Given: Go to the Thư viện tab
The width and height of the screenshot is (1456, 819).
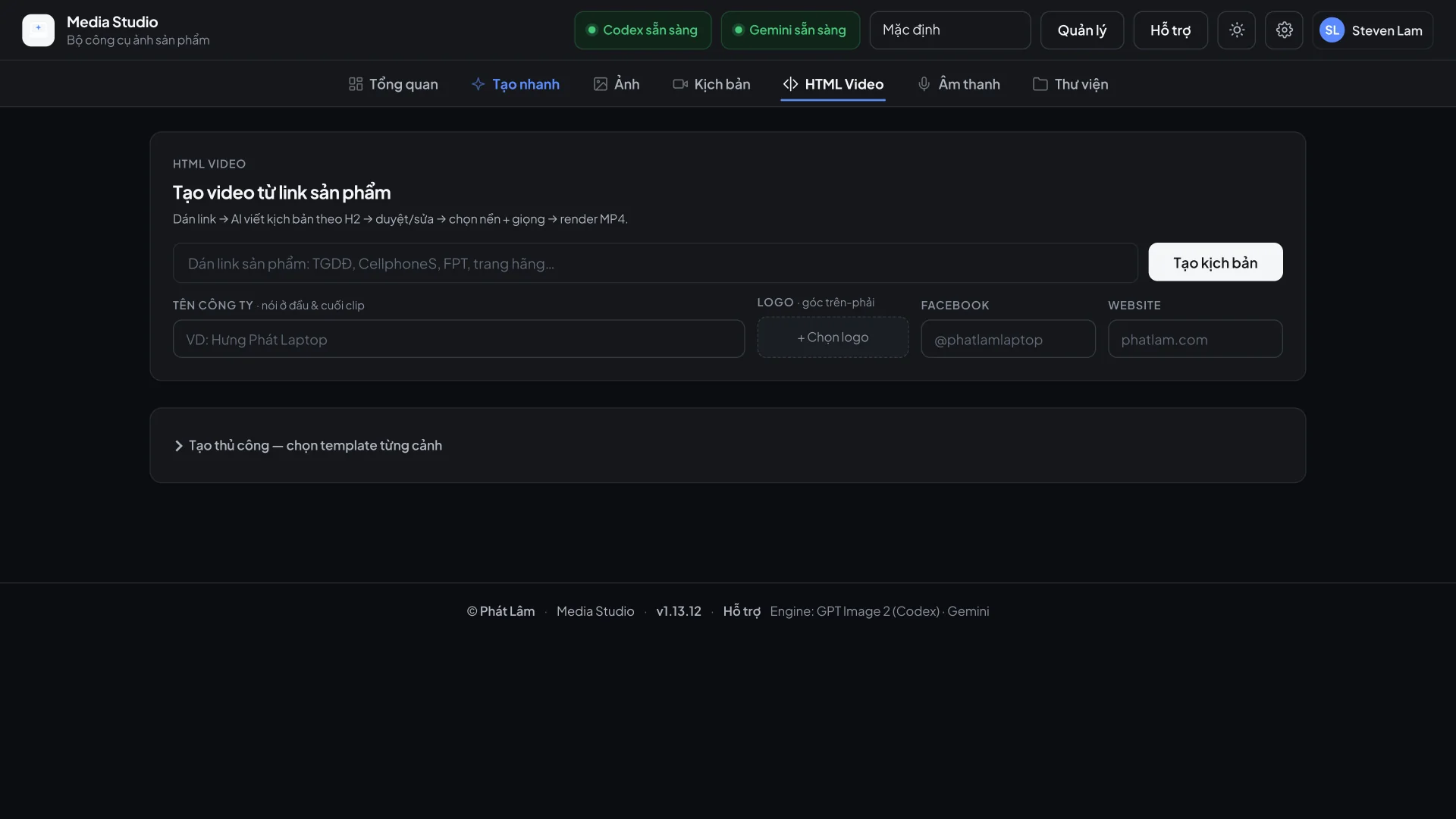Looking at the screenshot, I should point(1070,84).
